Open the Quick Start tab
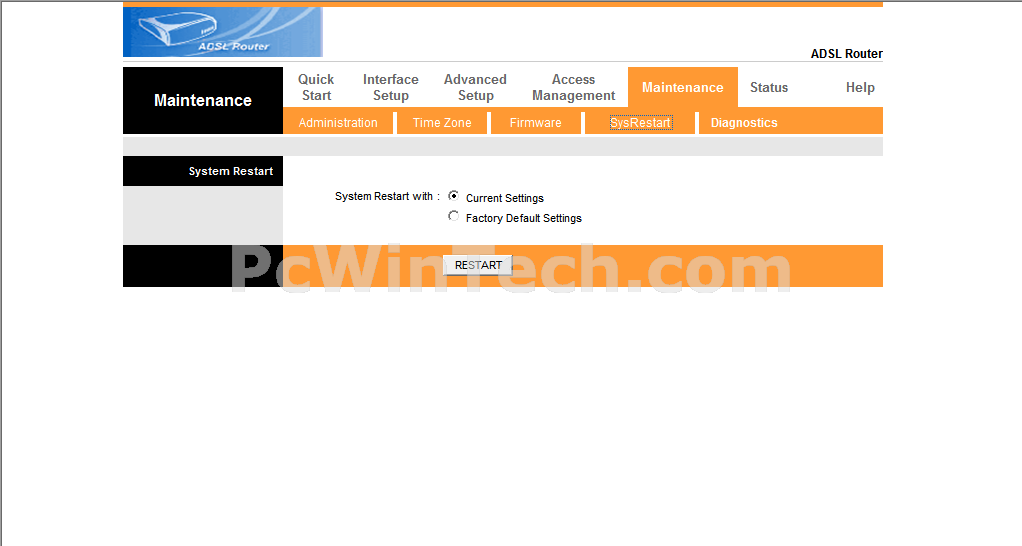This screenshot has width=1022, height=546. (x=316, y=87)
